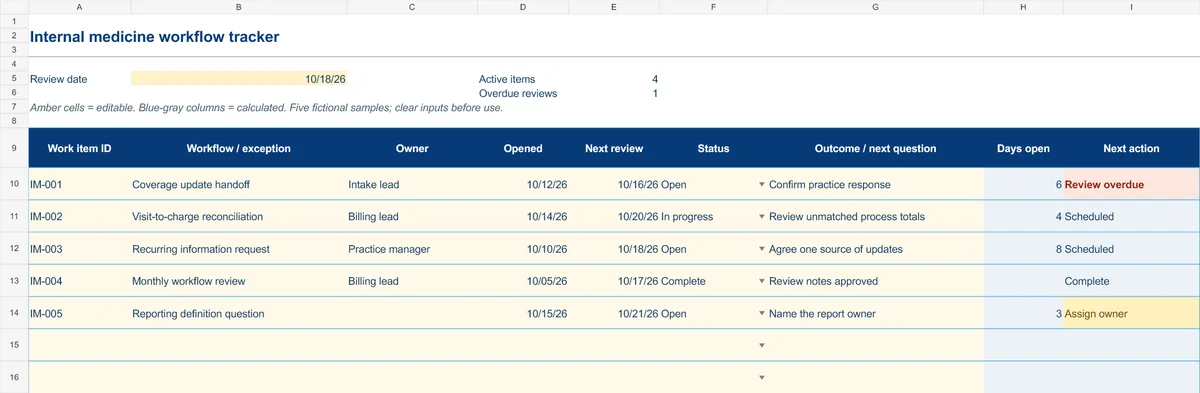Viewport: 1200px width, 393px height.
Task: Select row 10 header
Action: [x=14, y=185]
